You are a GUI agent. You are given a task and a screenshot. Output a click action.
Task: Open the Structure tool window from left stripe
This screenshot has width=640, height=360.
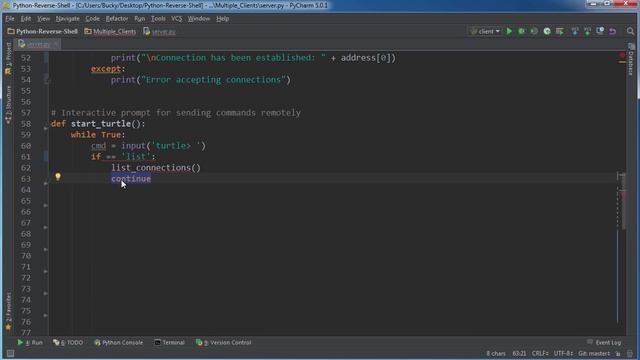click(8, 105)
